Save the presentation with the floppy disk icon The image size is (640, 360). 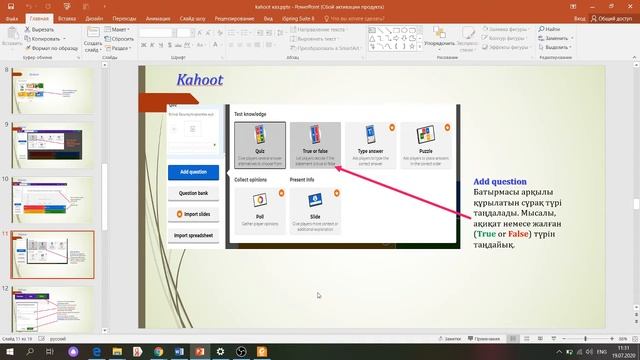point(11,7)
